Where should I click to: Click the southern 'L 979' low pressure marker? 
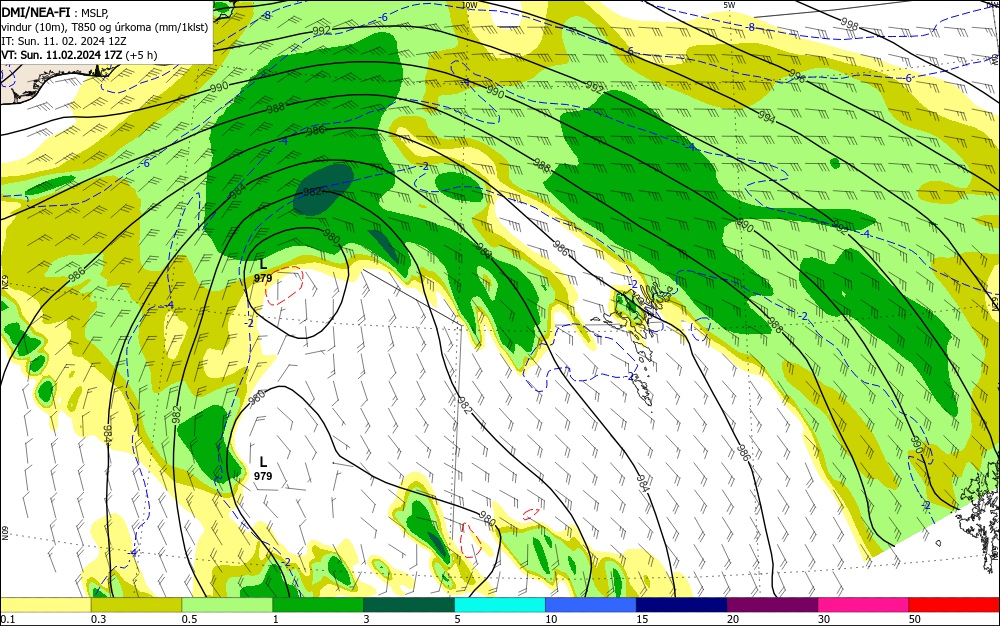point(263,468)
